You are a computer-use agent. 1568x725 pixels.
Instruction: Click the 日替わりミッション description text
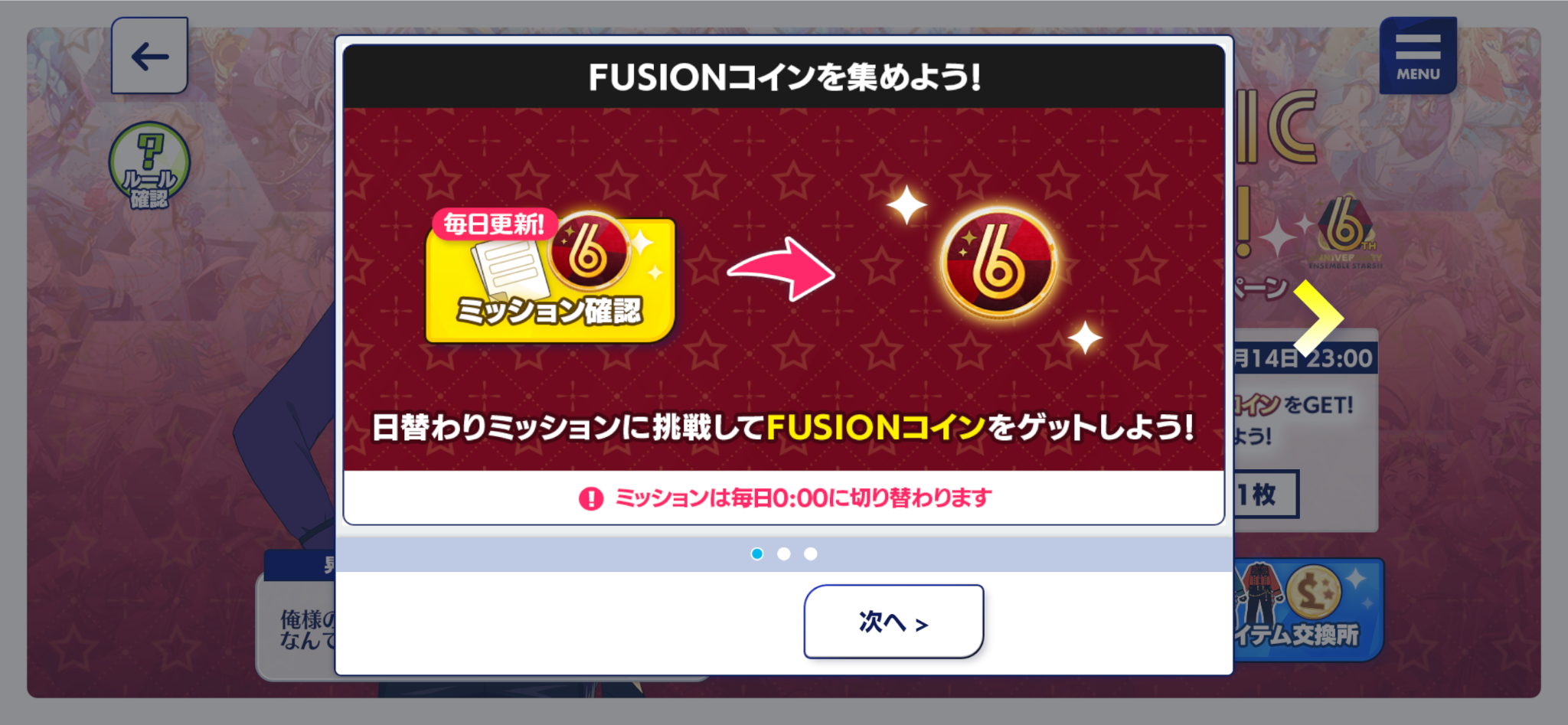pos(782,427)
